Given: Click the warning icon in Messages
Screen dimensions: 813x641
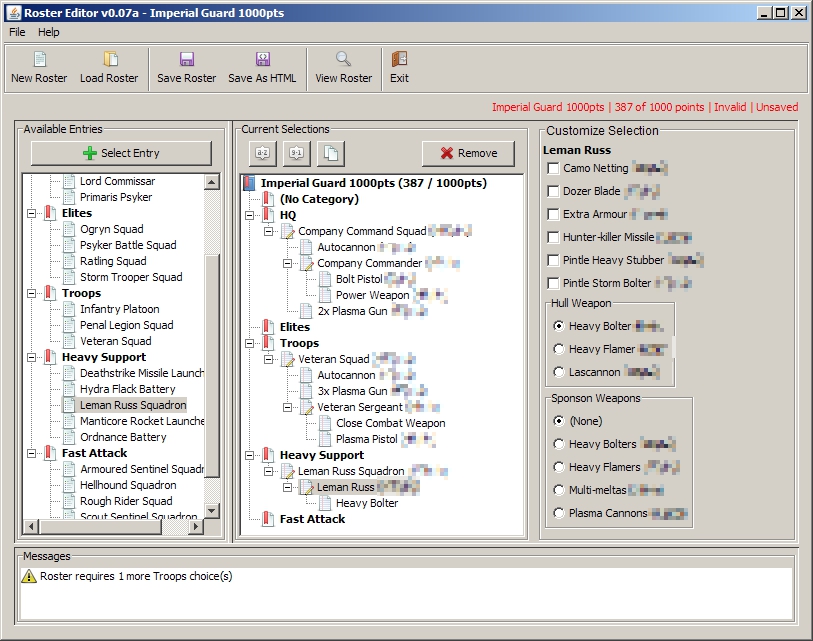Looking at the screenshot, I should [29, 576].
